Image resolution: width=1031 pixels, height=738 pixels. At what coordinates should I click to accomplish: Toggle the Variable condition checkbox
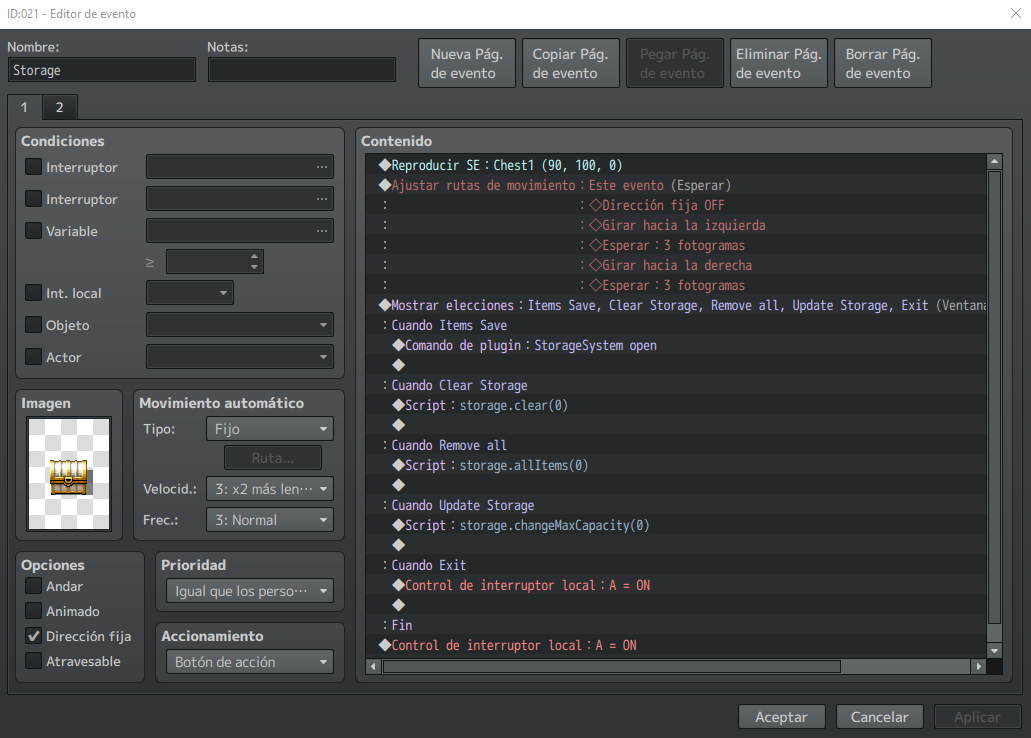33,231
